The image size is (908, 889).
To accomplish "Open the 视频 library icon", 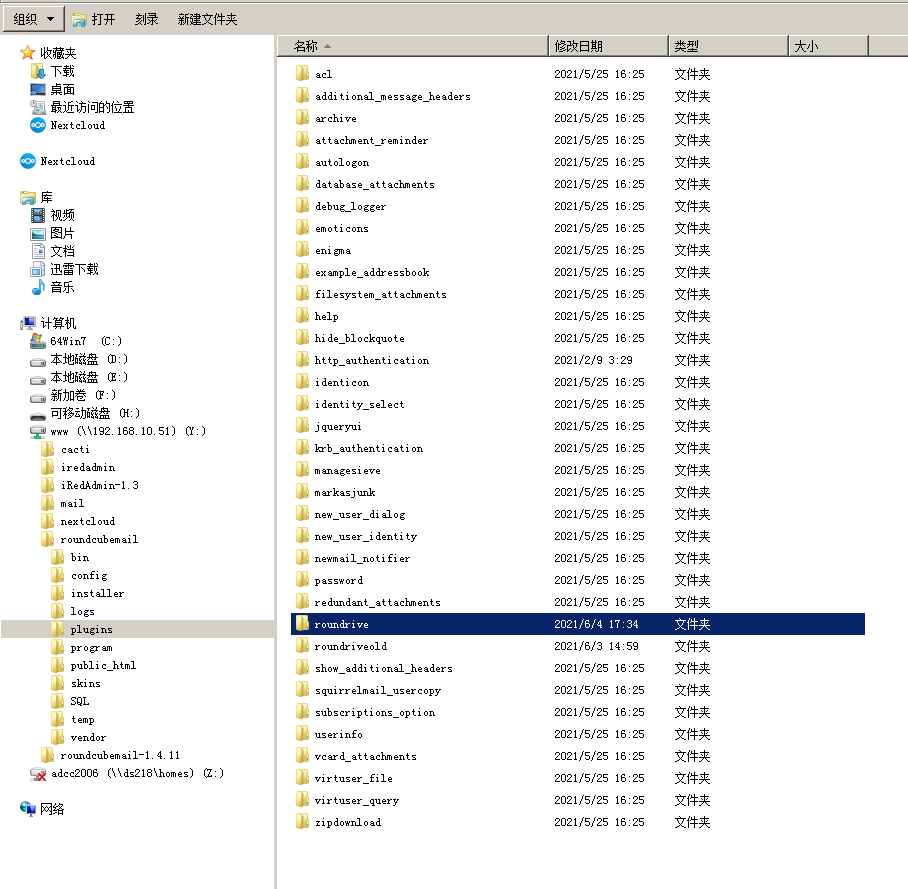I will 38,215.
